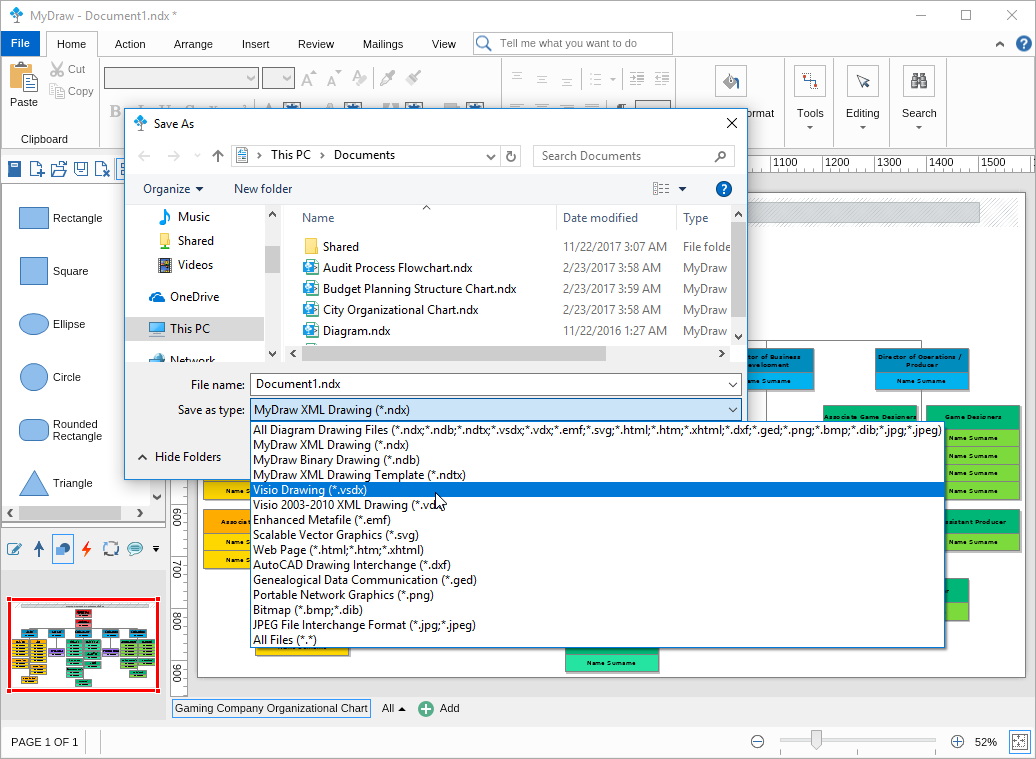Choose Visio Drawing (*.vsdx) from list
This screenshot has height=759, width=1036.
click(x=597, y=490)
